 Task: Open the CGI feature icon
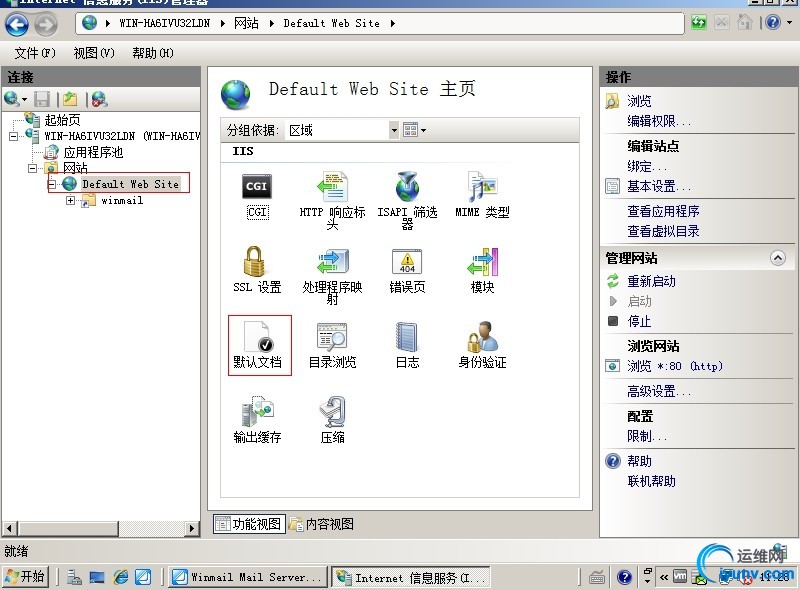tap(257, 196)
